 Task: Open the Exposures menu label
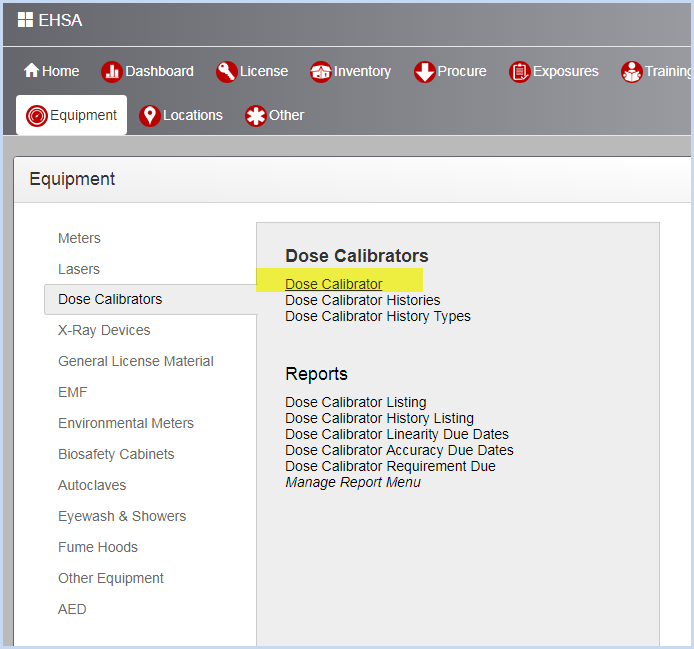pos(566,71)
